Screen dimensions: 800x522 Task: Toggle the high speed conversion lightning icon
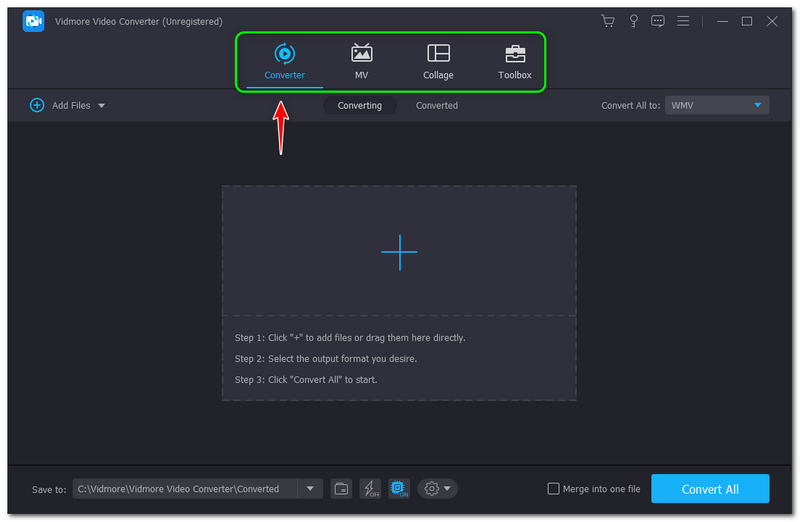370,489
